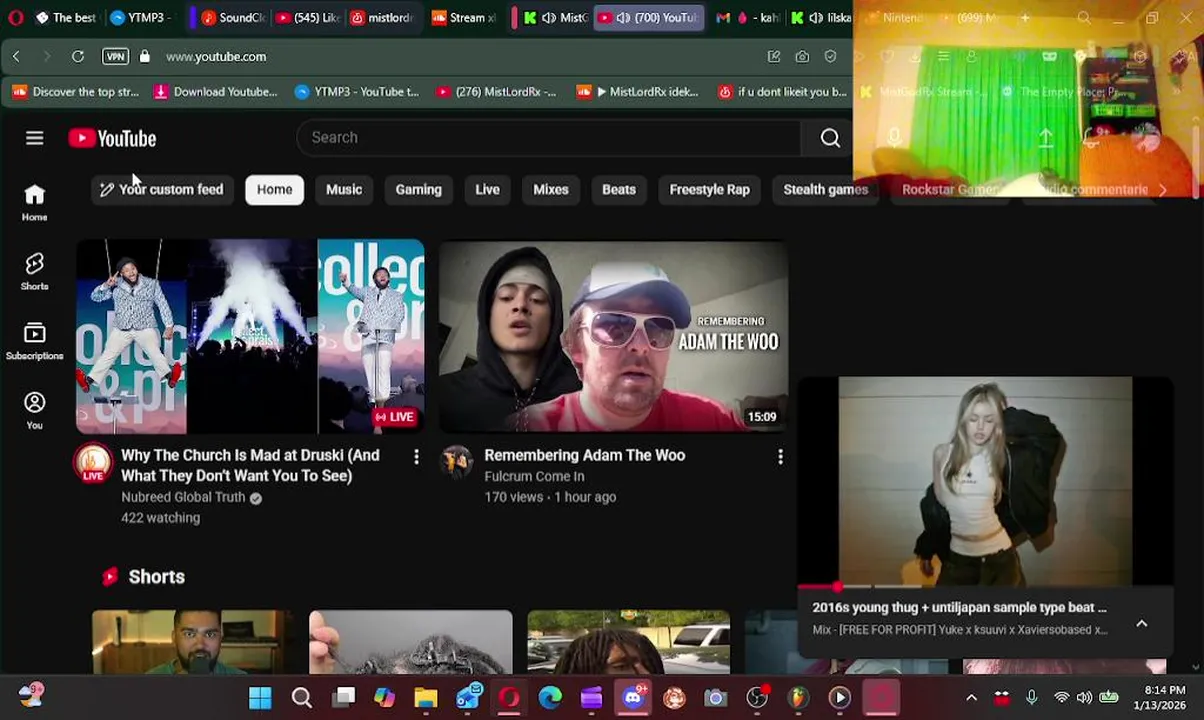Show hidden system tray icons
1204x720 pixels.
pos(971,697)
